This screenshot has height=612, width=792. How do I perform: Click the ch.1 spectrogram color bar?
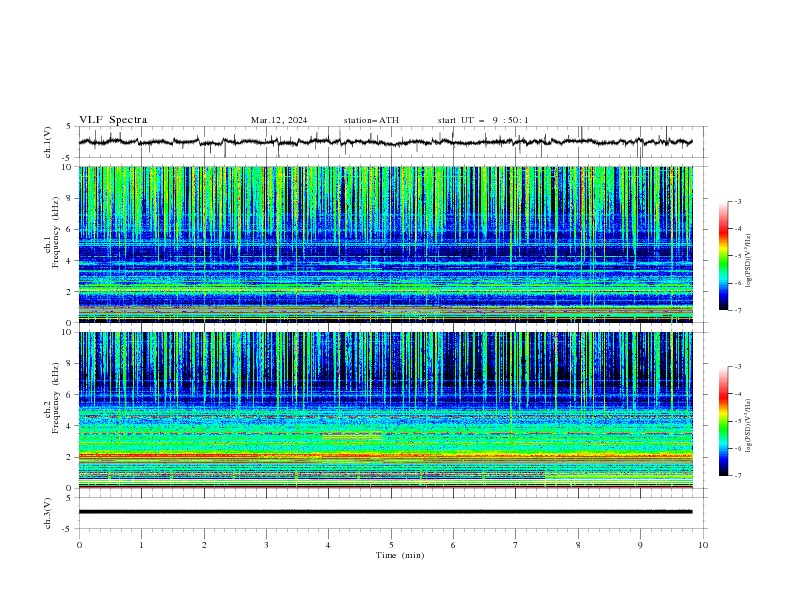[x=723, y=256]
